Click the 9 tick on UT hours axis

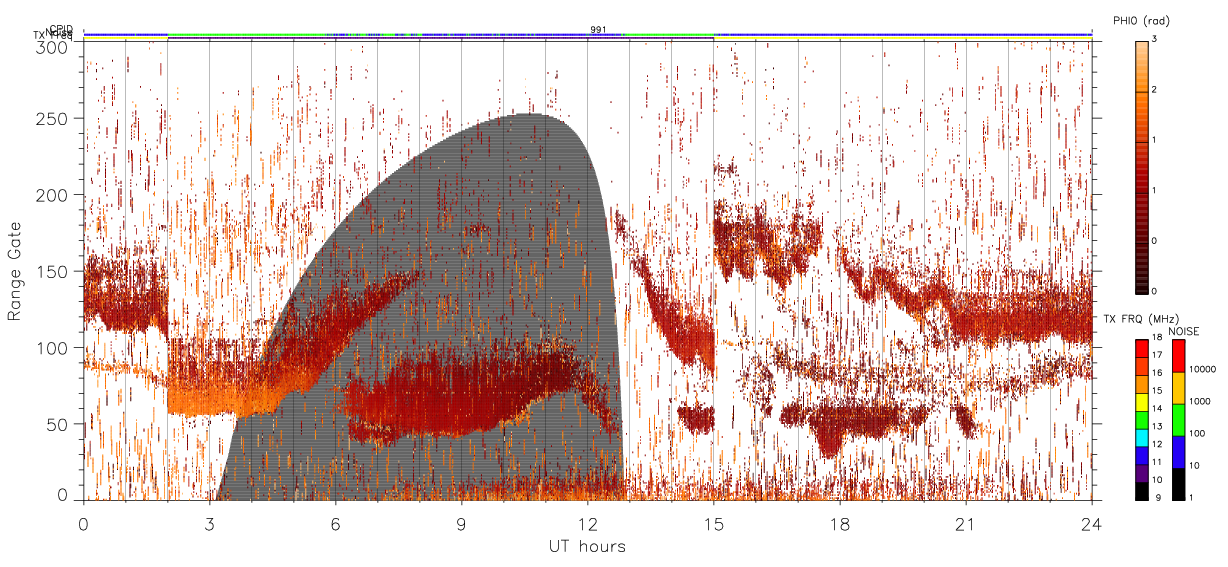coord(462,524)
